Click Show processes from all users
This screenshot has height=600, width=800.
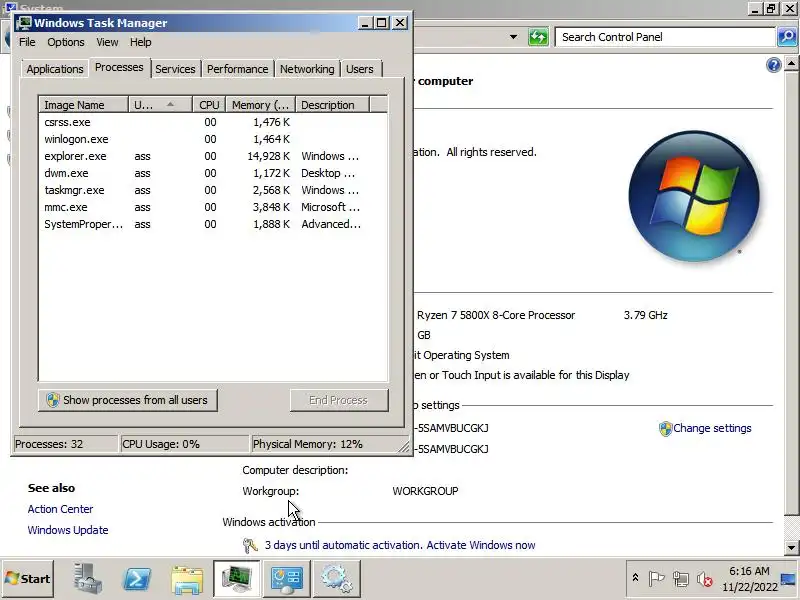click(x=128, y=400)
